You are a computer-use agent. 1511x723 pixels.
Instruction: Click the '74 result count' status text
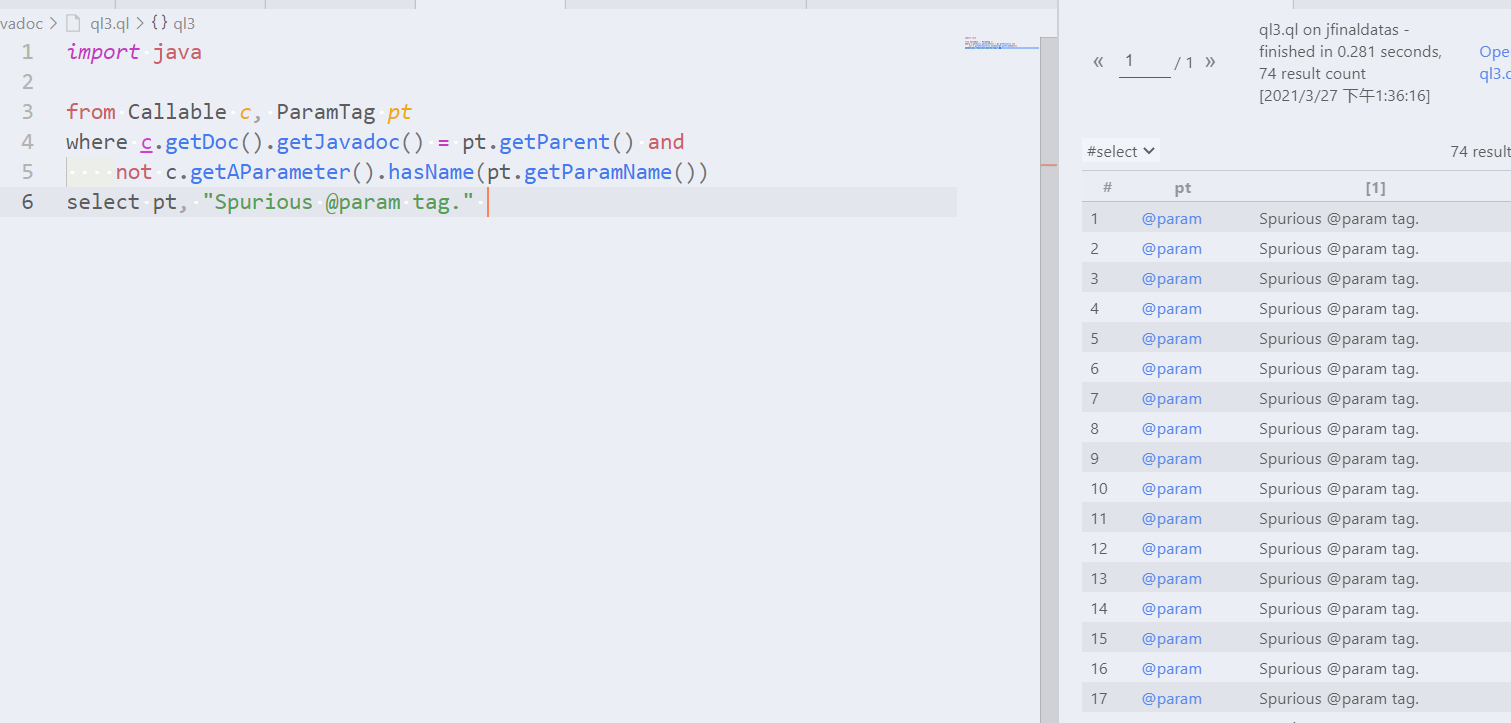pos(1312,74)
